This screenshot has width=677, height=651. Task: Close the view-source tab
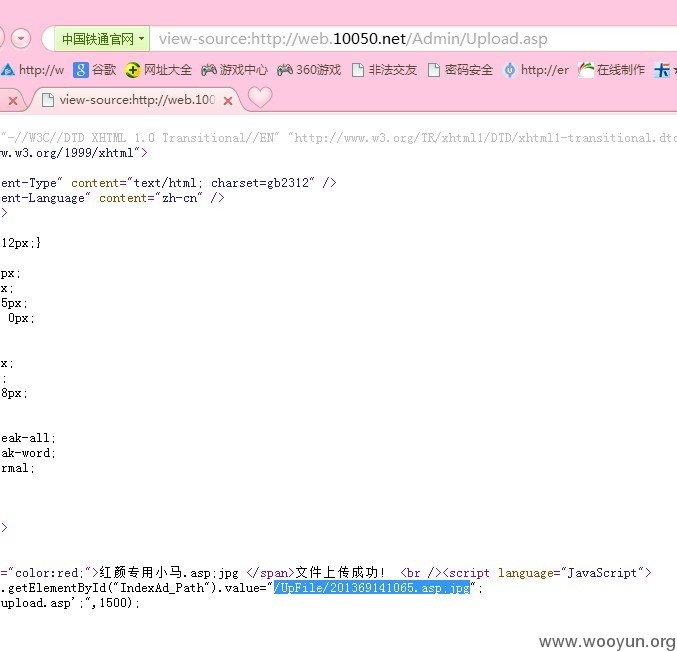point(228,101)
